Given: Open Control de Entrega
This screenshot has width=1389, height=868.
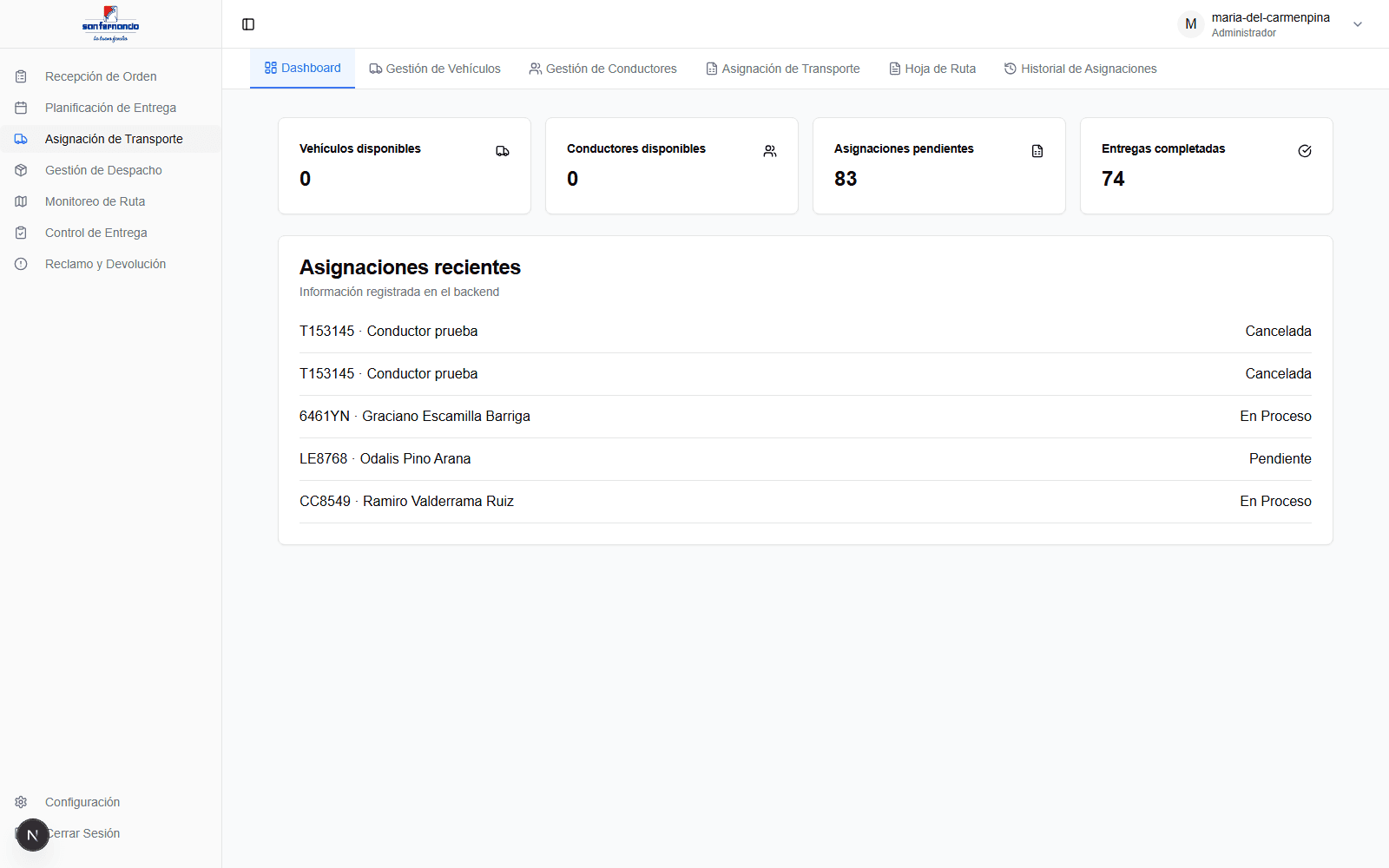Looking at the screenshot, I should click(110, 233).
